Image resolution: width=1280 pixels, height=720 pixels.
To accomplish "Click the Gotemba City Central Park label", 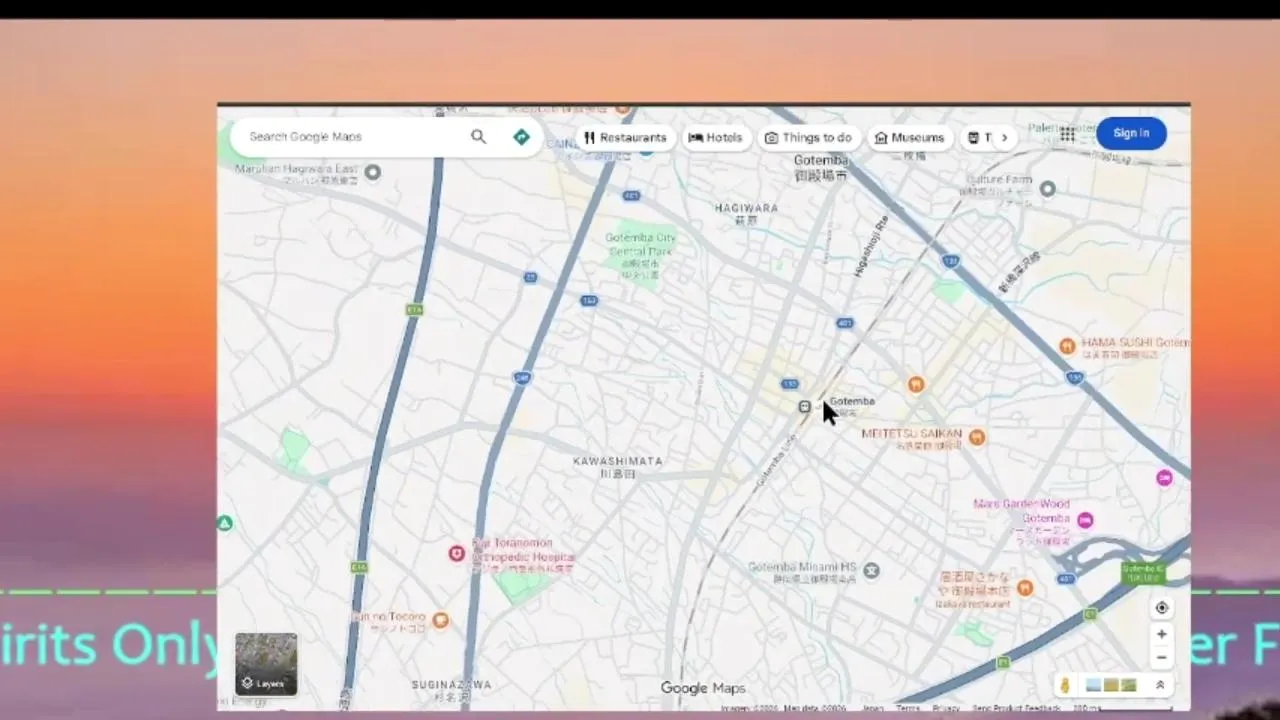I will point(641,255).
